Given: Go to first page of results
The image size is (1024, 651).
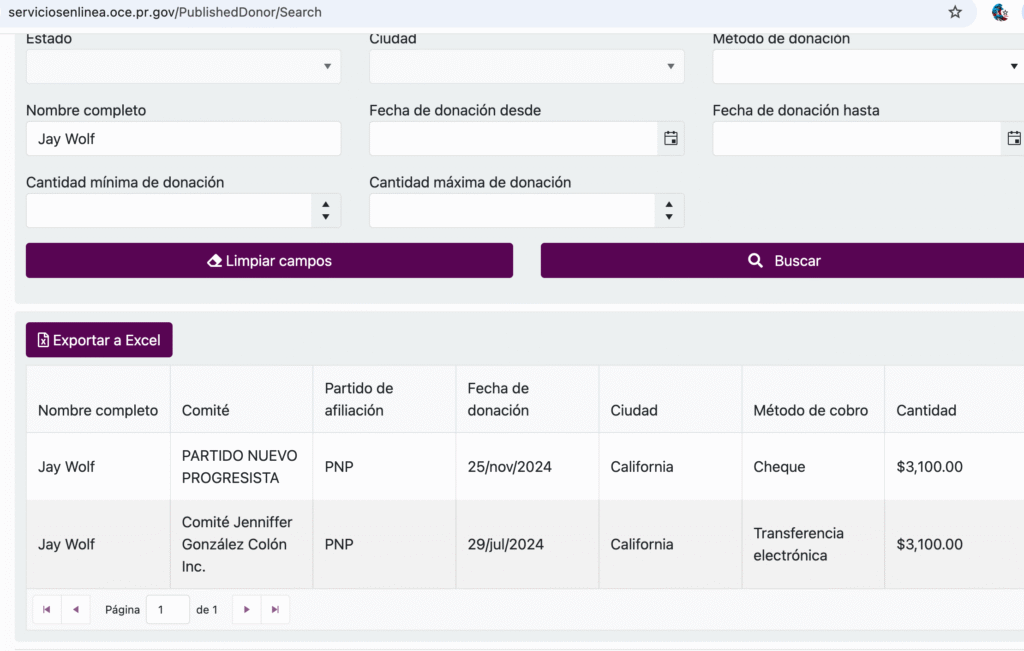Looking at the screenshot, I should (x=46, y=609).
